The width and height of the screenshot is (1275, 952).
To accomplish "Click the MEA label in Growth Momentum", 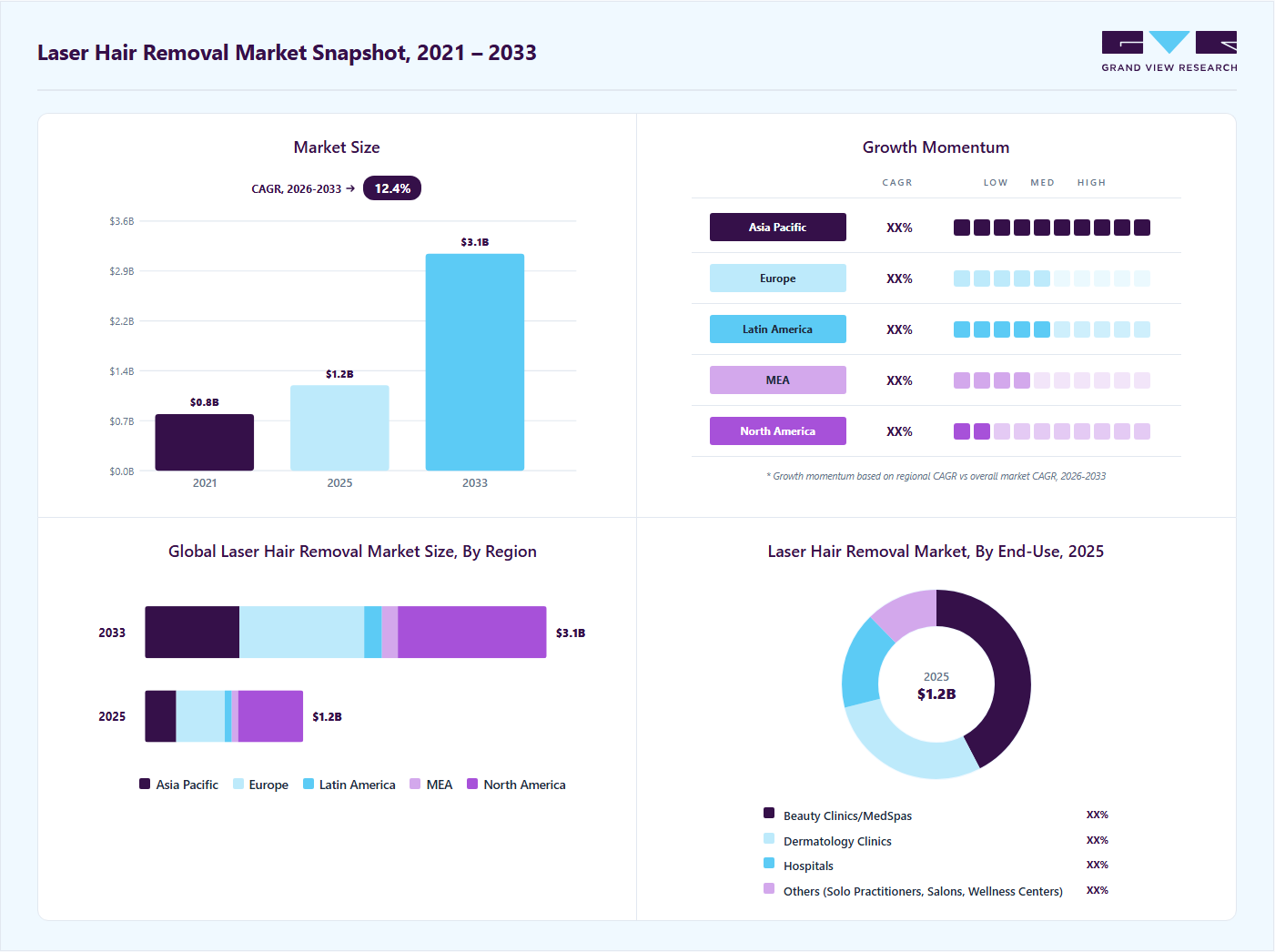I will pyautogui.click(x=778, y=380).
